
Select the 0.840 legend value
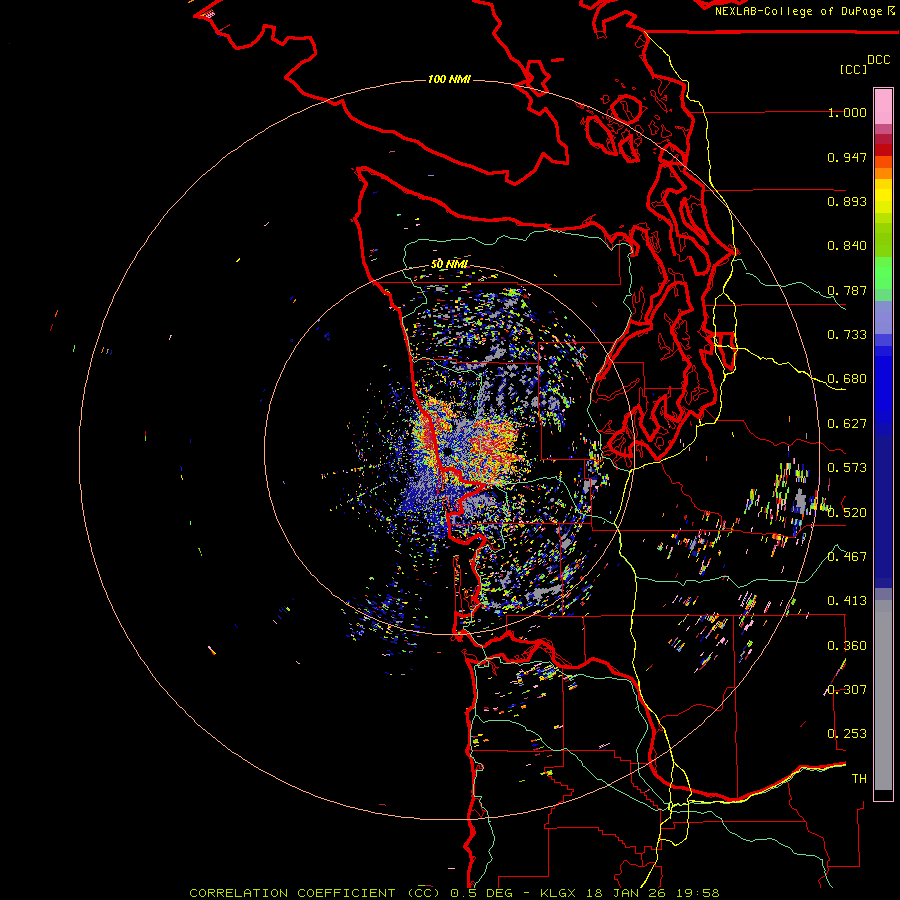[x=847, y=246]
